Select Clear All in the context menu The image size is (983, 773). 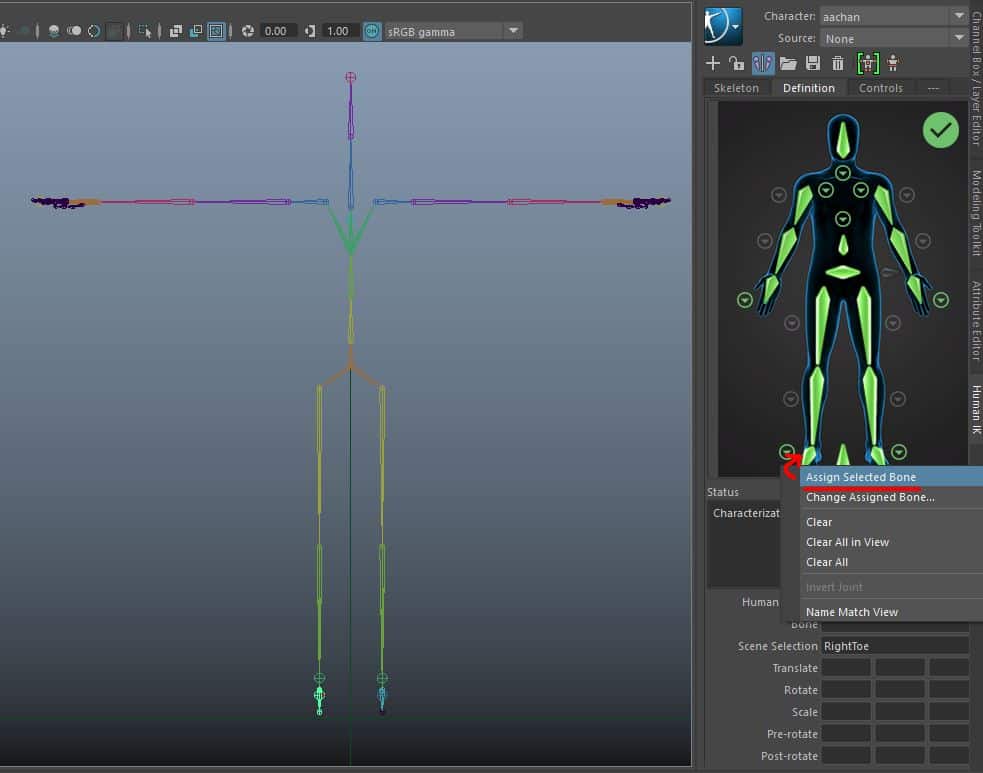826,562
